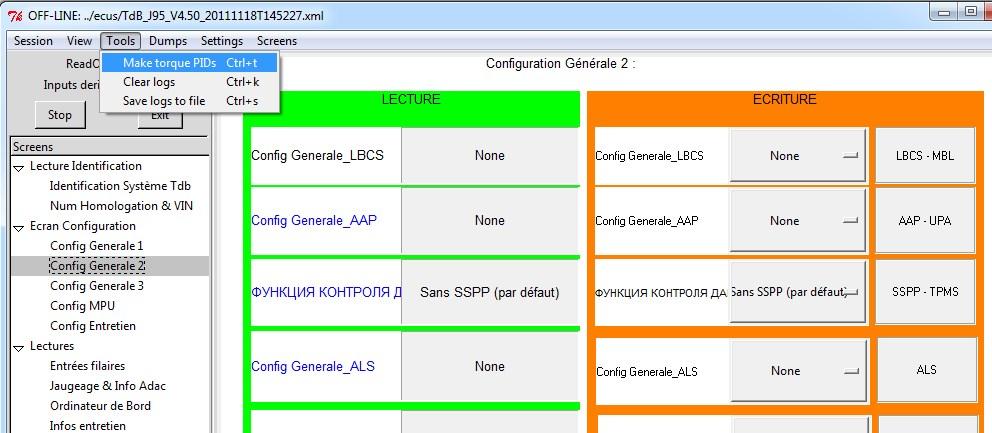Viewport: 992px width, 433px height.
Task: Open the Sans SSPP write dropdown
Action: click(x=797, y=292)
